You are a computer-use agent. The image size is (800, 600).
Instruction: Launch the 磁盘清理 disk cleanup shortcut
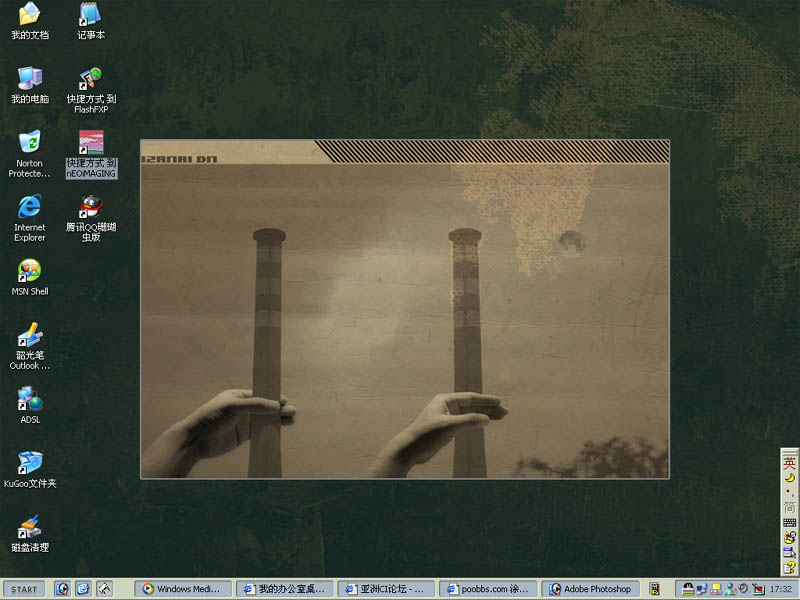pos(30,527)
